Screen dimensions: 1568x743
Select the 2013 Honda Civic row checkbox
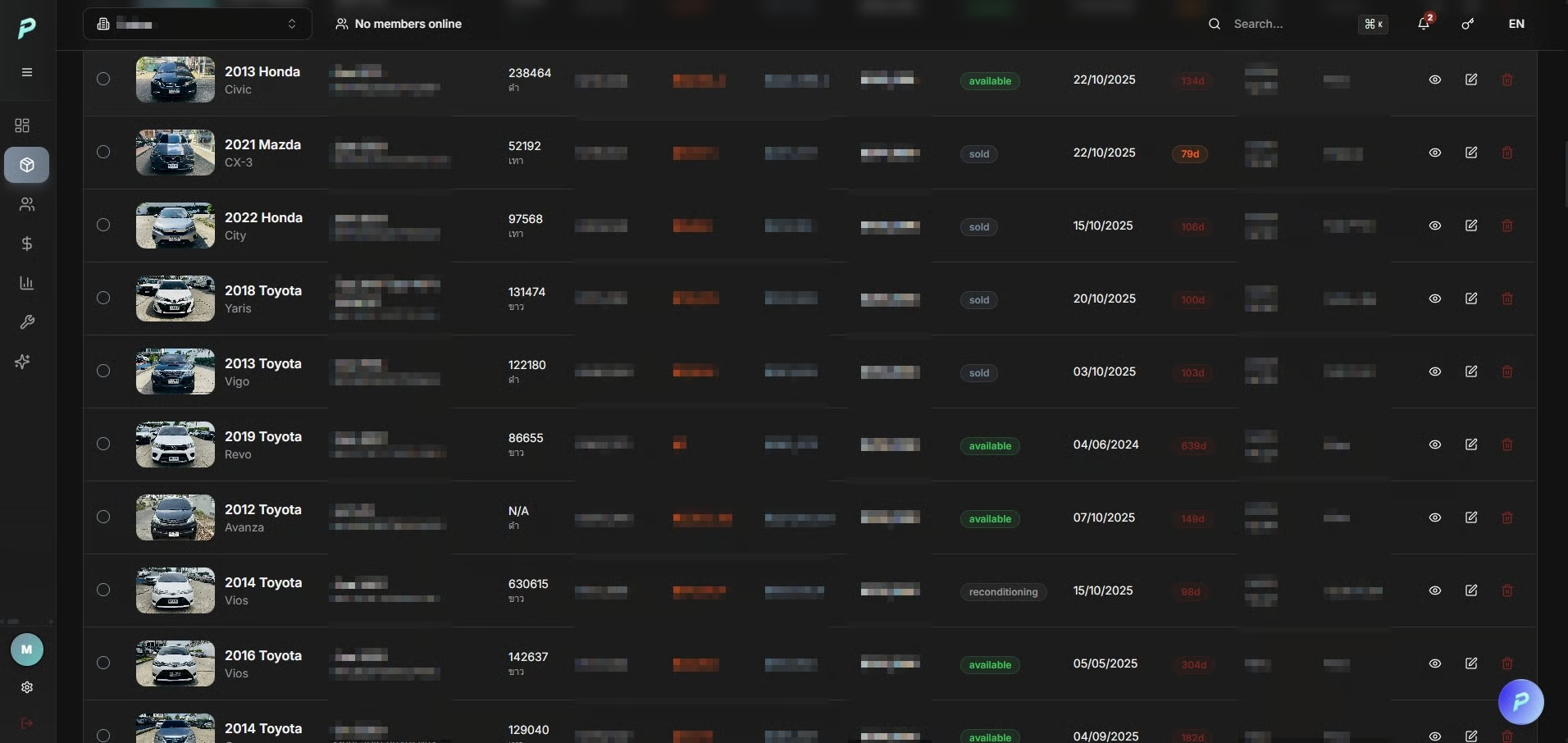103,79
